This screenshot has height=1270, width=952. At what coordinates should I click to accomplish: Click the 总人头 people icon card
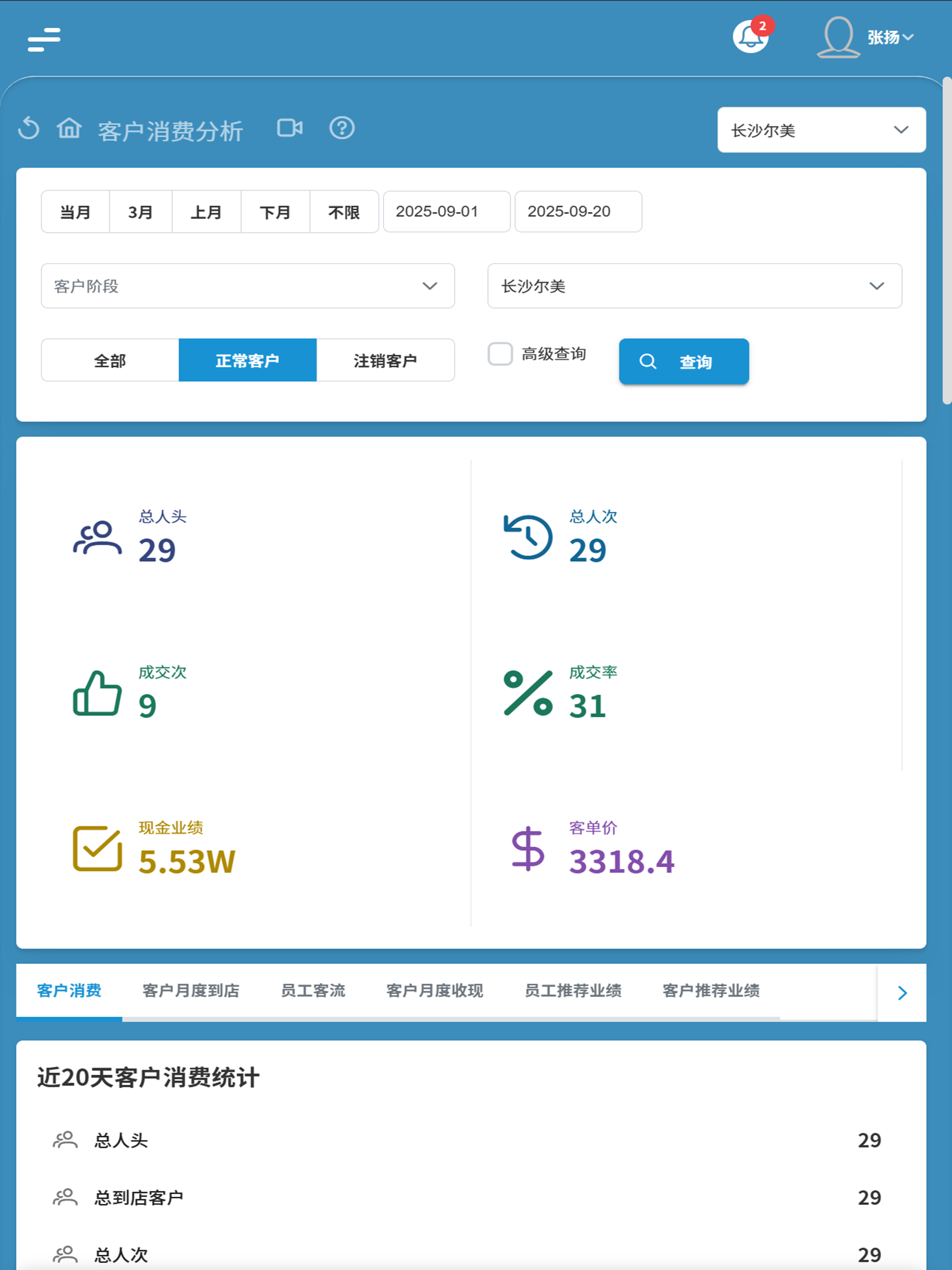click(98, 538)
